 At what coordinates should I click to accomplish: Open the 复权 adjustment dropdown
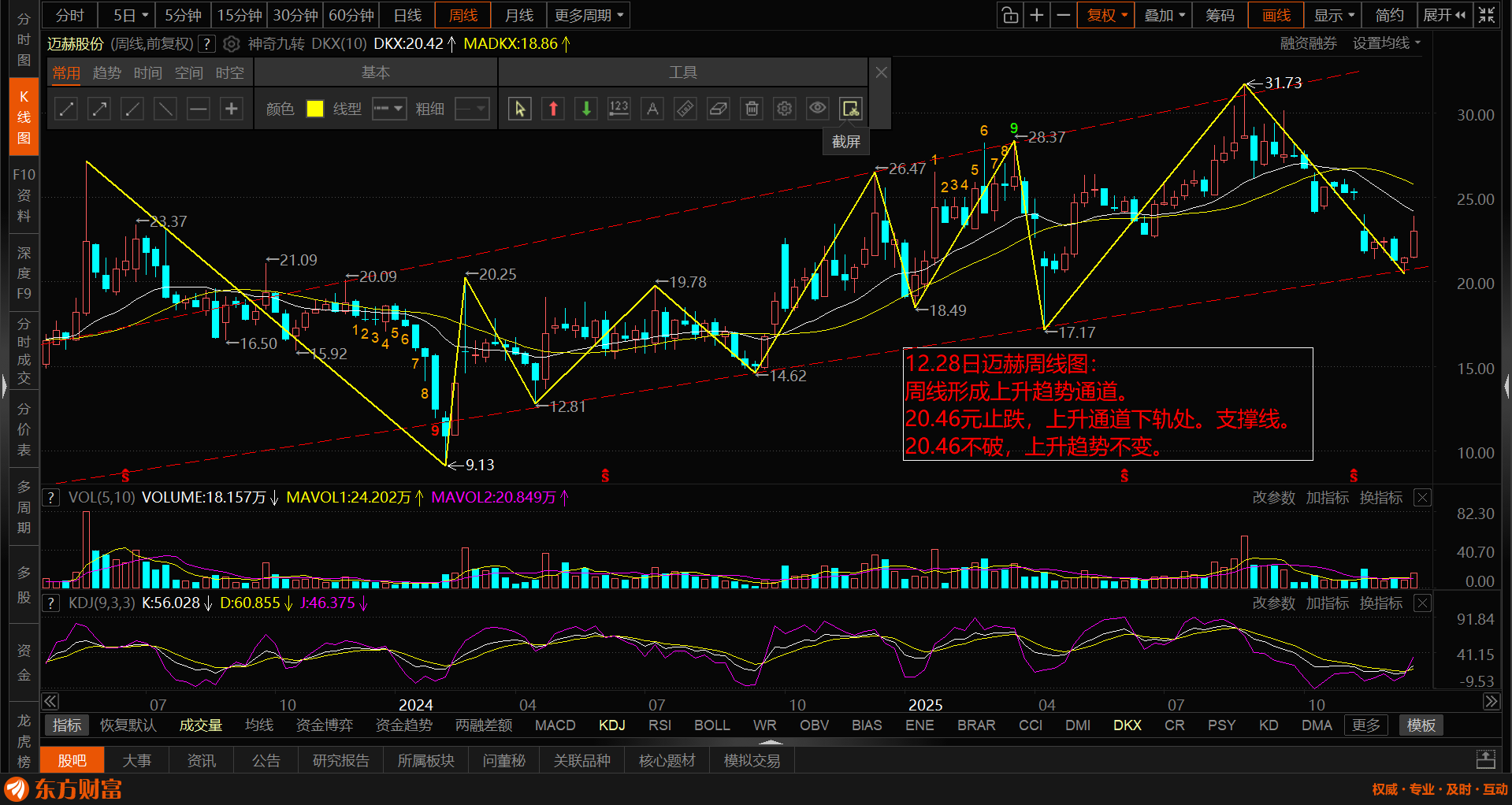(1107, 15)
